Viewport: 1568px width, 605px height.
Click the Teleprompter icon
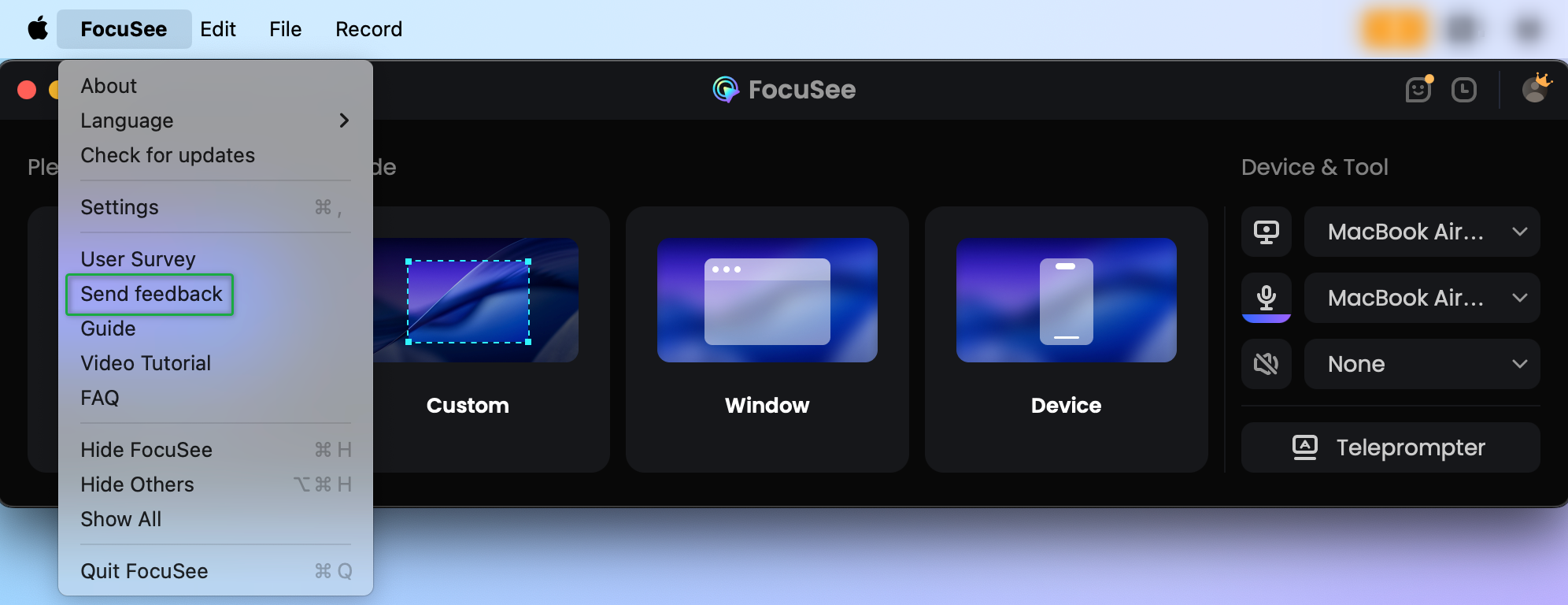click(1304, 447)
